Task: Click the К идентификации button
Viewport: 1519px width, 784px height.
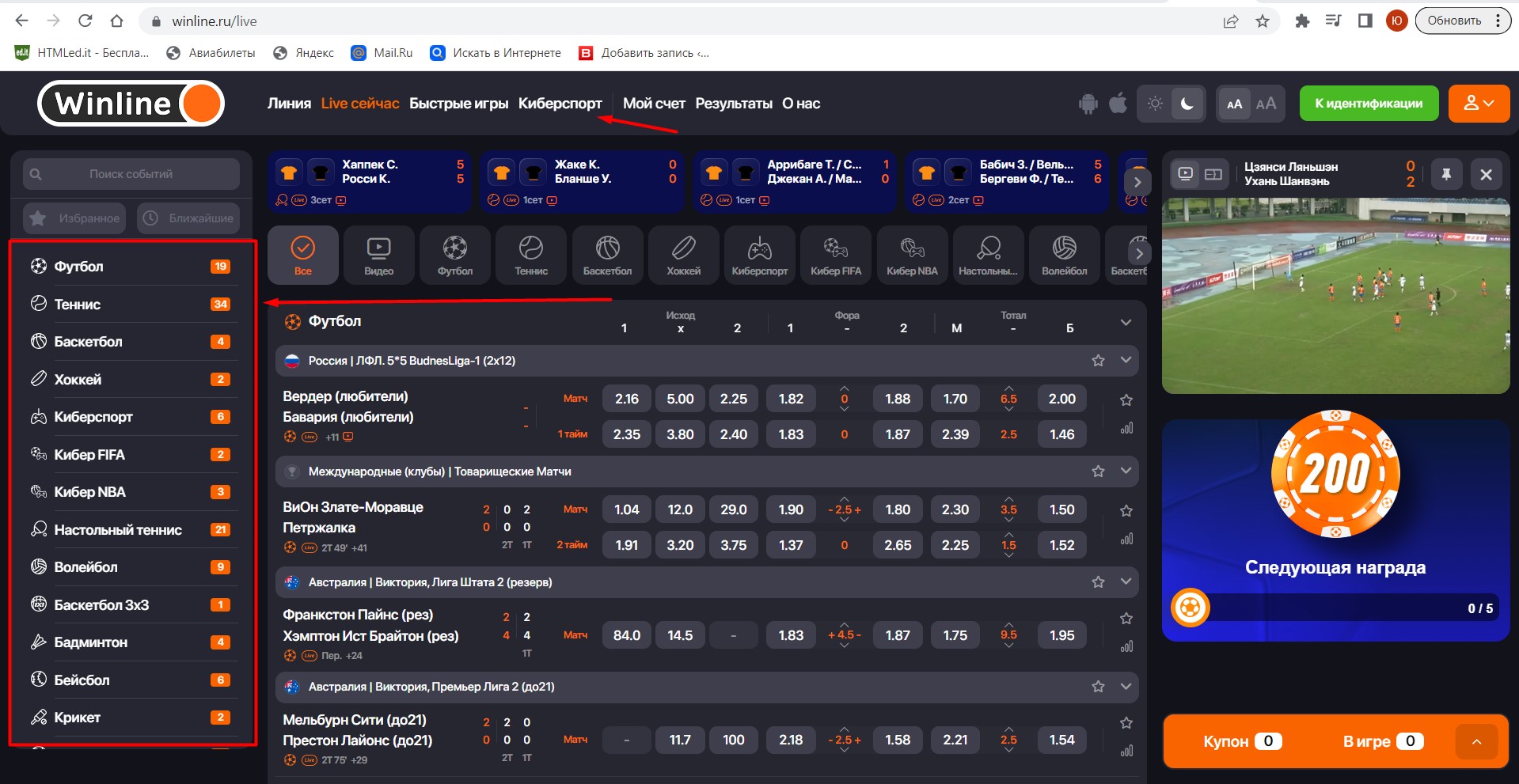Action: pos(1369,104)
